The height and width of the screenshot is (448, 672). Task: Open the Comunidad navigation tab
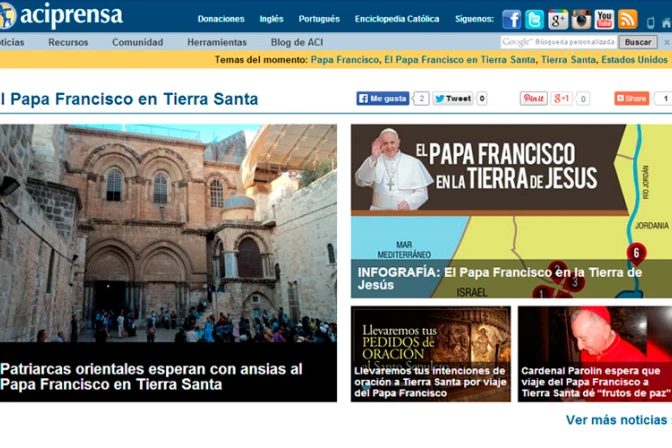coord(137,42)
